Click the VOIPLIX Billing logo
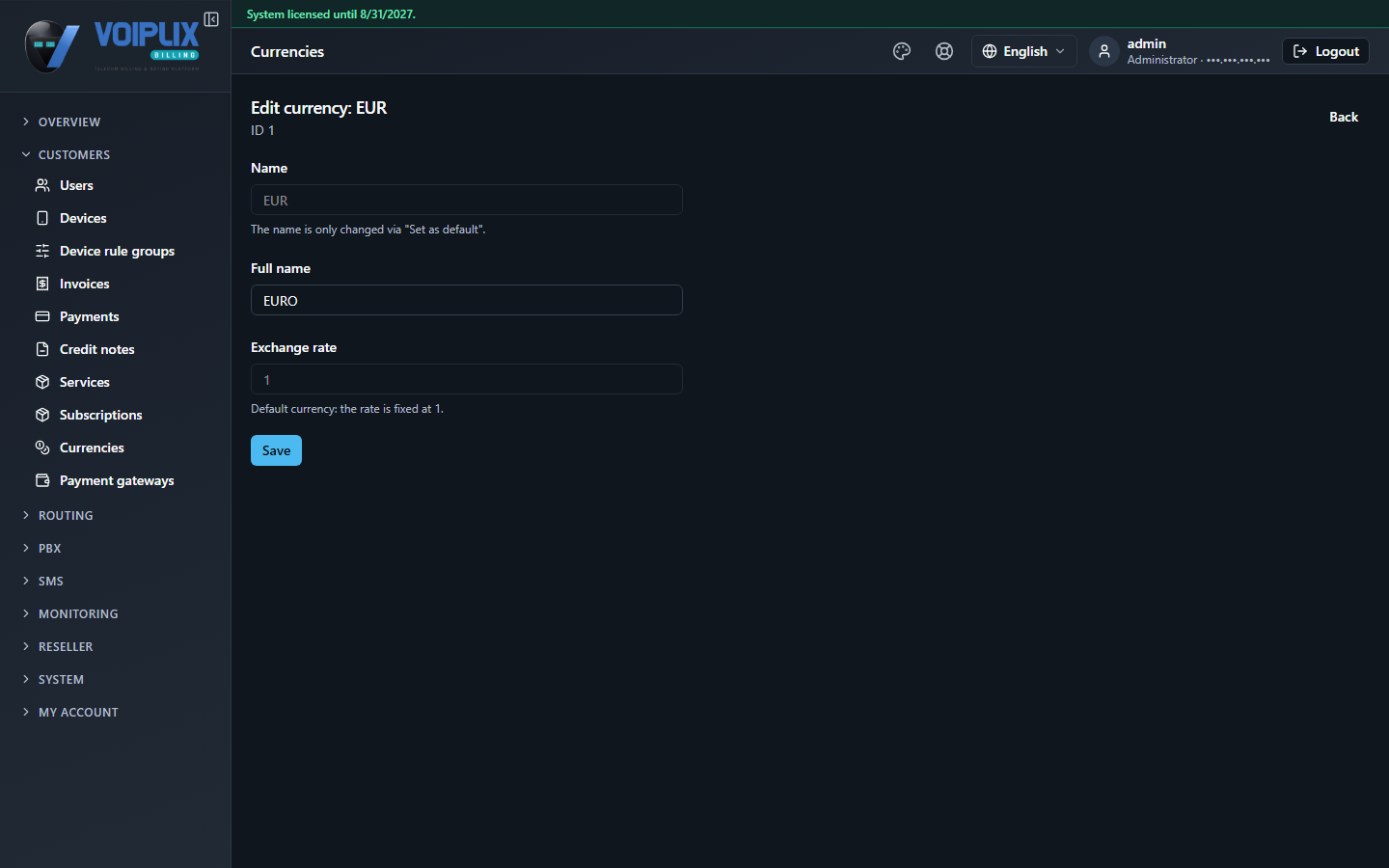This screenshot has width=1389, height=868. pos(112,46)
